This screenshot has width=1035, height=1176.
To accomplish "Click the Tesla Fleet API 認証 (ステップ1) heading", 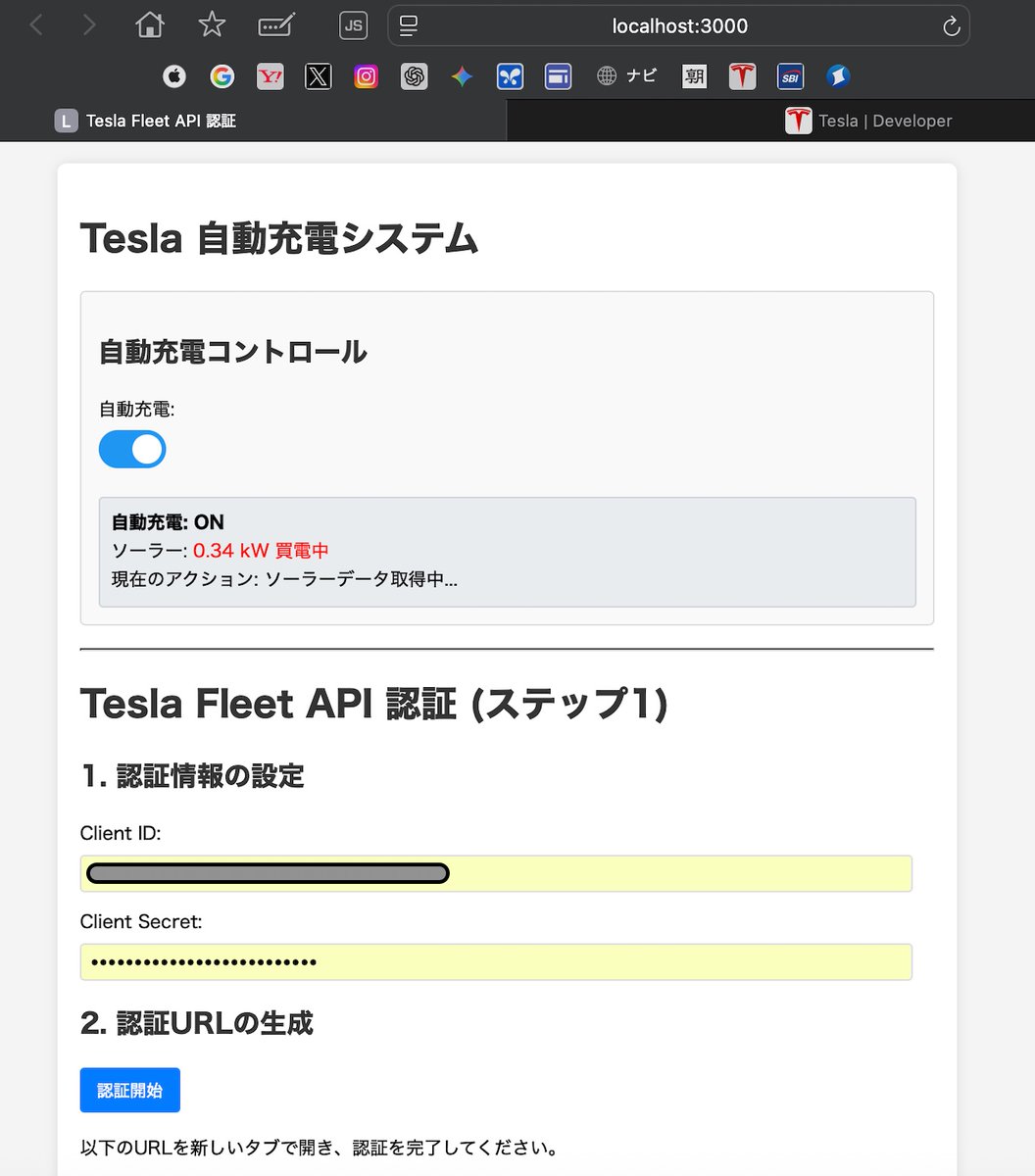I will (373, 704).
